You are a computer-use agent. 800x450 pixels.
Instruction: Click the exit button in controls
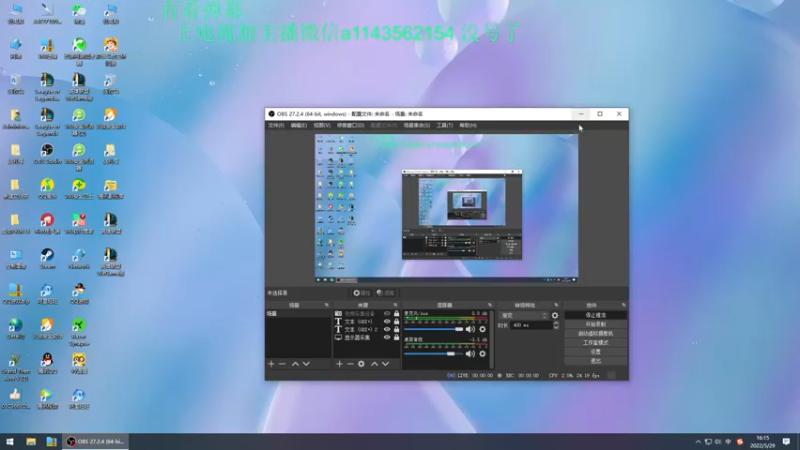tap(596, 361)
